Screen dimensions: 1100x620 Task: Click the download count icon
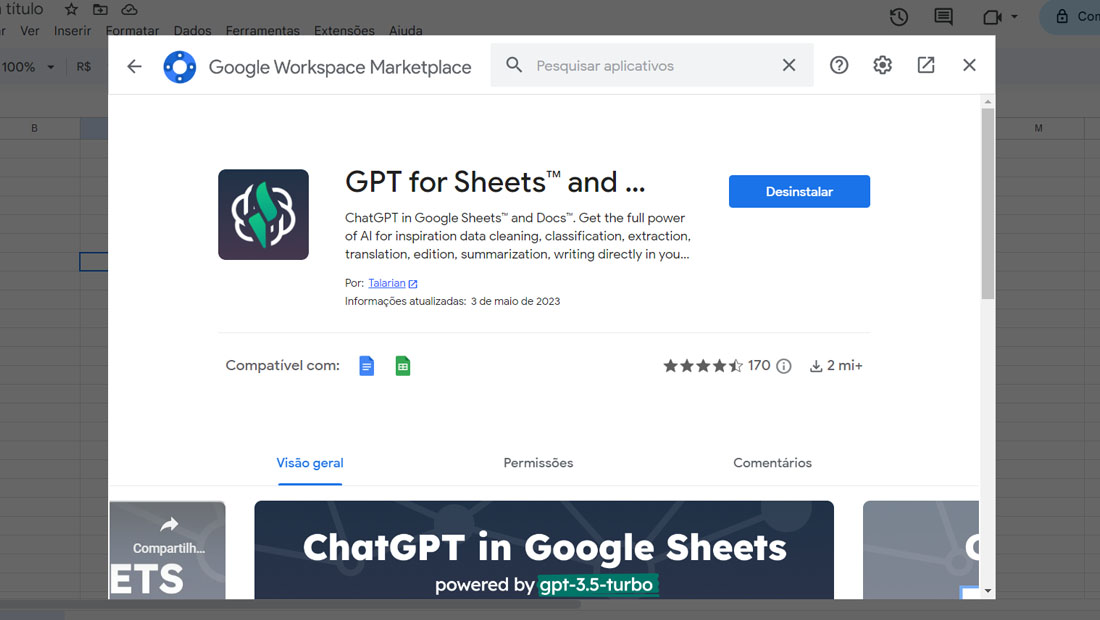click(816, 366)
